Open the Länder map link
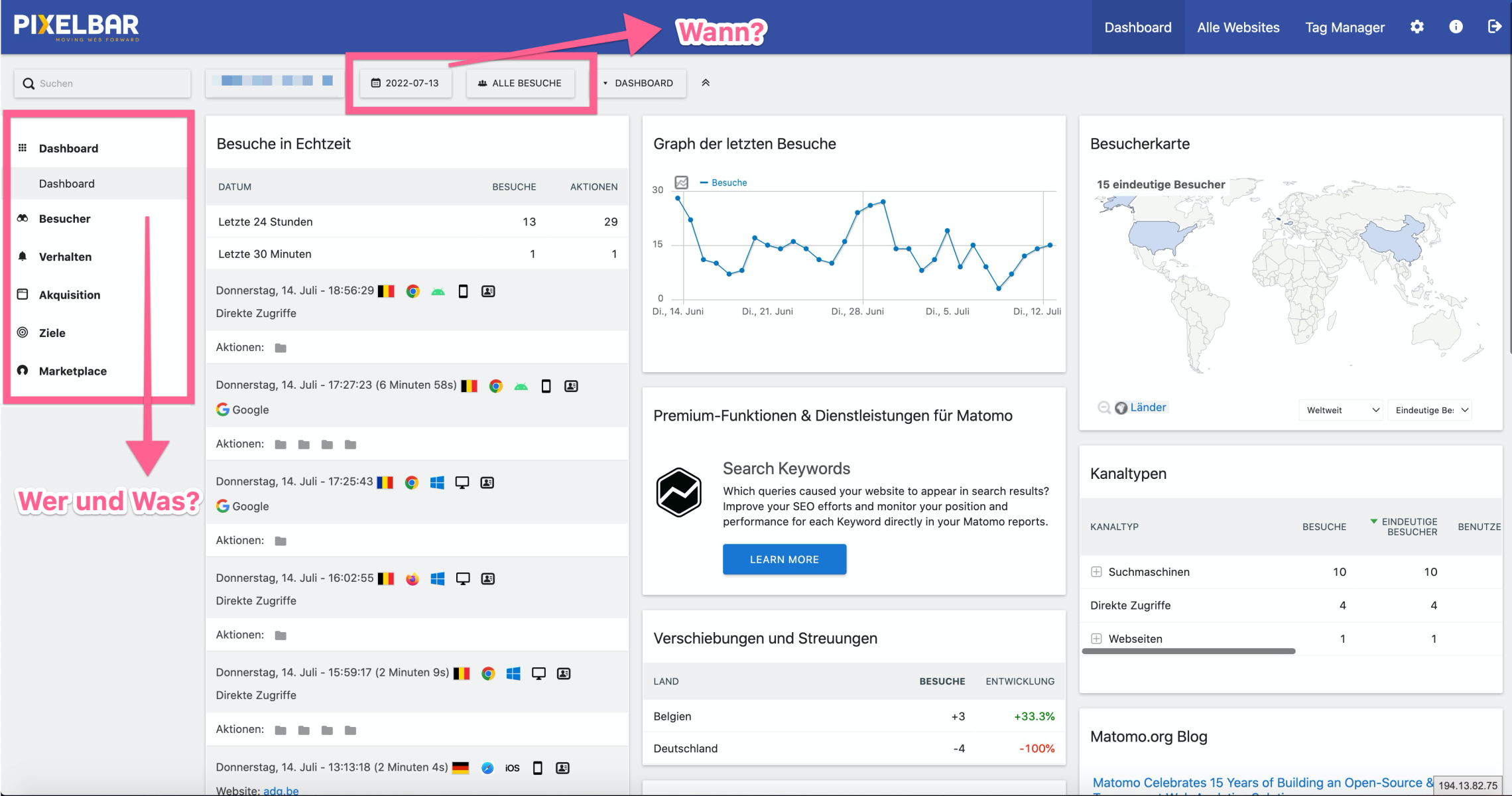The image size is (1512, 796). coord(1147,407)
